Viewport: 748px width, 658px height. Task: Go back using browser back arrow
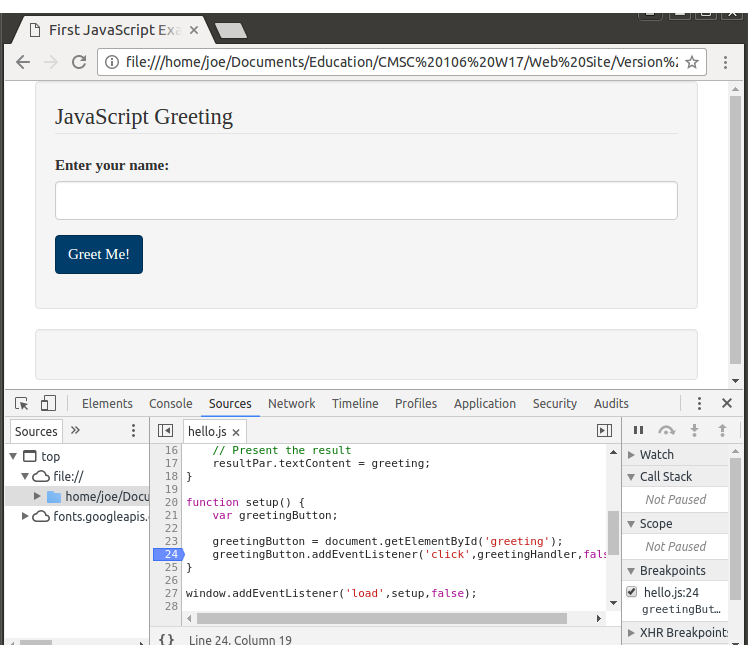pyautogui.click(x=22, y=62)
